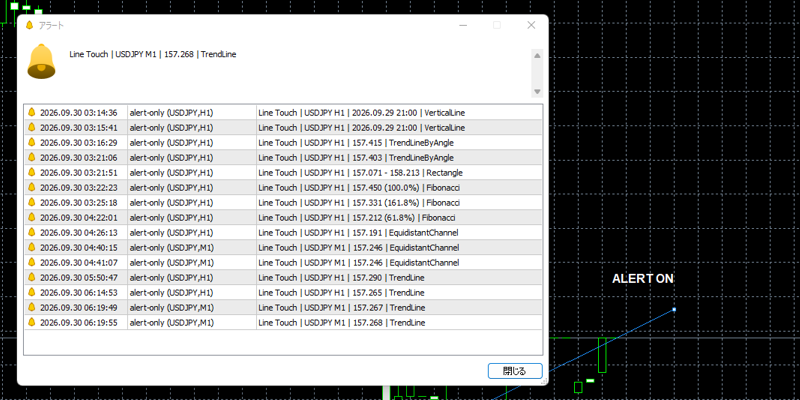Screen dimensions: 800x400
Task: Click bell icon of the 06:19:49 alert row
Action: (x=32, y=308)
